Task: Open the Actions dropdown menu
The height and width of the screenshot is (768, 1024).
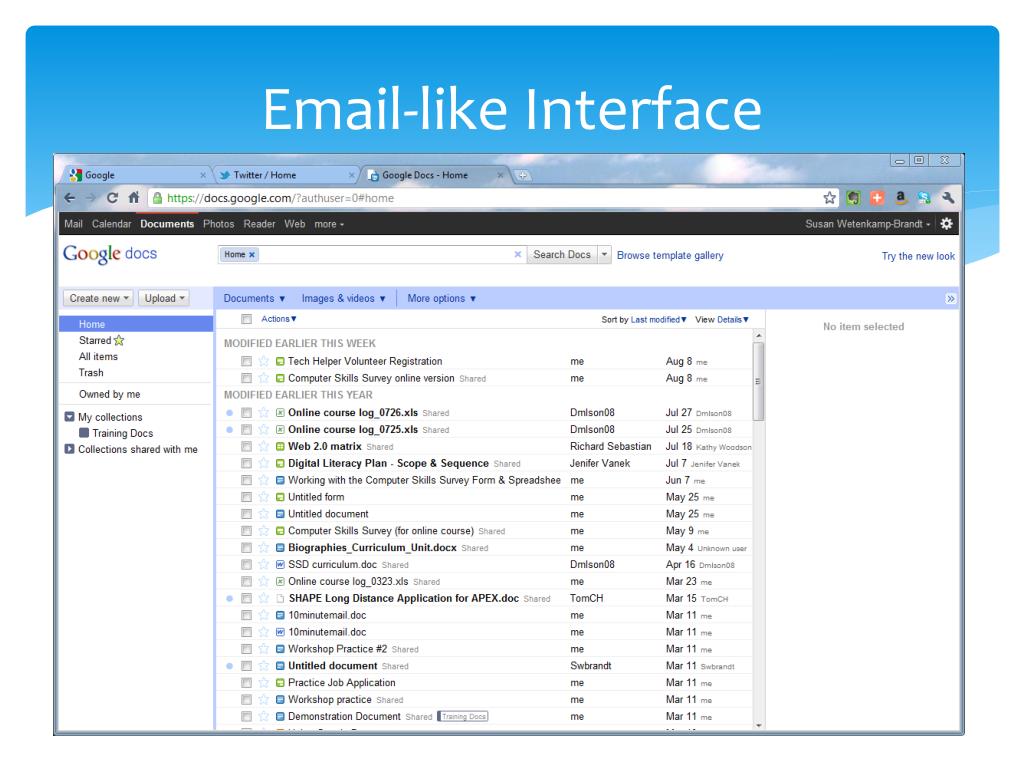Action: click(x=279, y=319)
